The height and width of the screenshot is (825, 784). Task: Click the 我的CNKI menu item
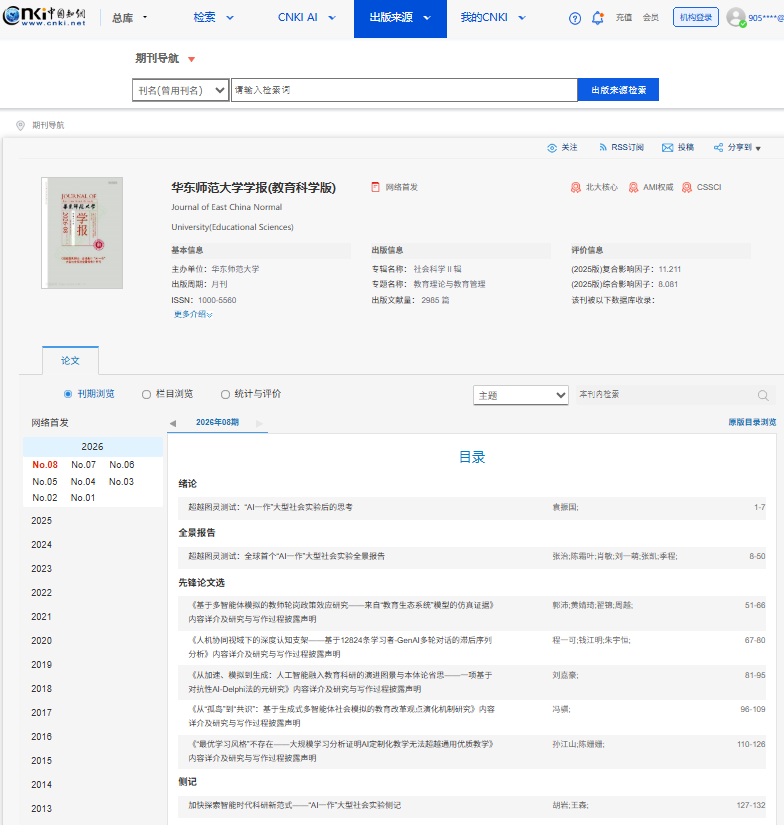click(484, 17)
